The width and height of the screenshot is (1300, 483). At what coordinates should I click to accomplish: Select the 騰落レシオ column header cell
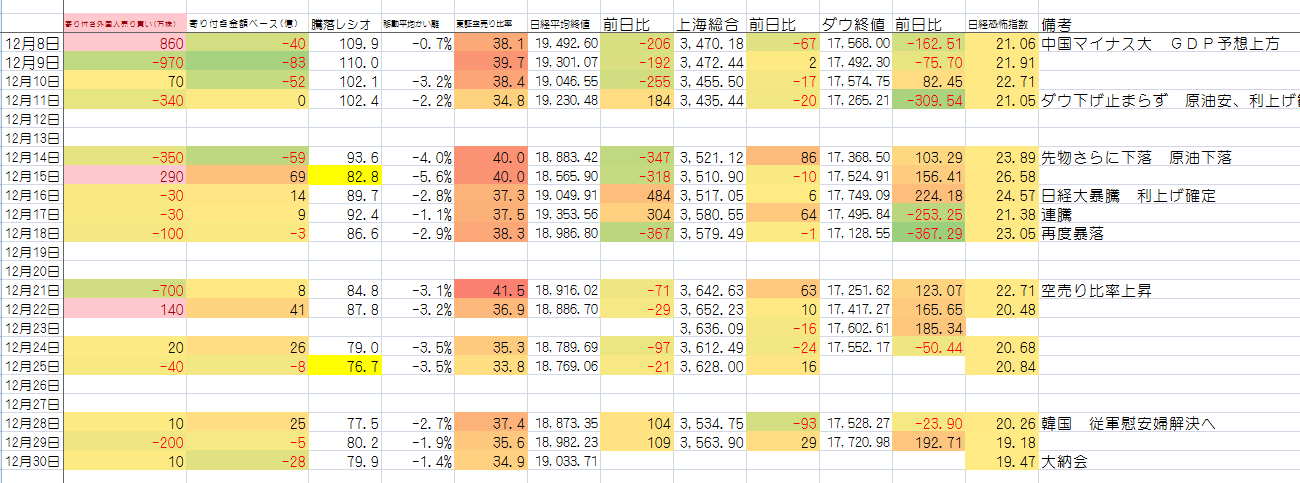pos(343,23)
